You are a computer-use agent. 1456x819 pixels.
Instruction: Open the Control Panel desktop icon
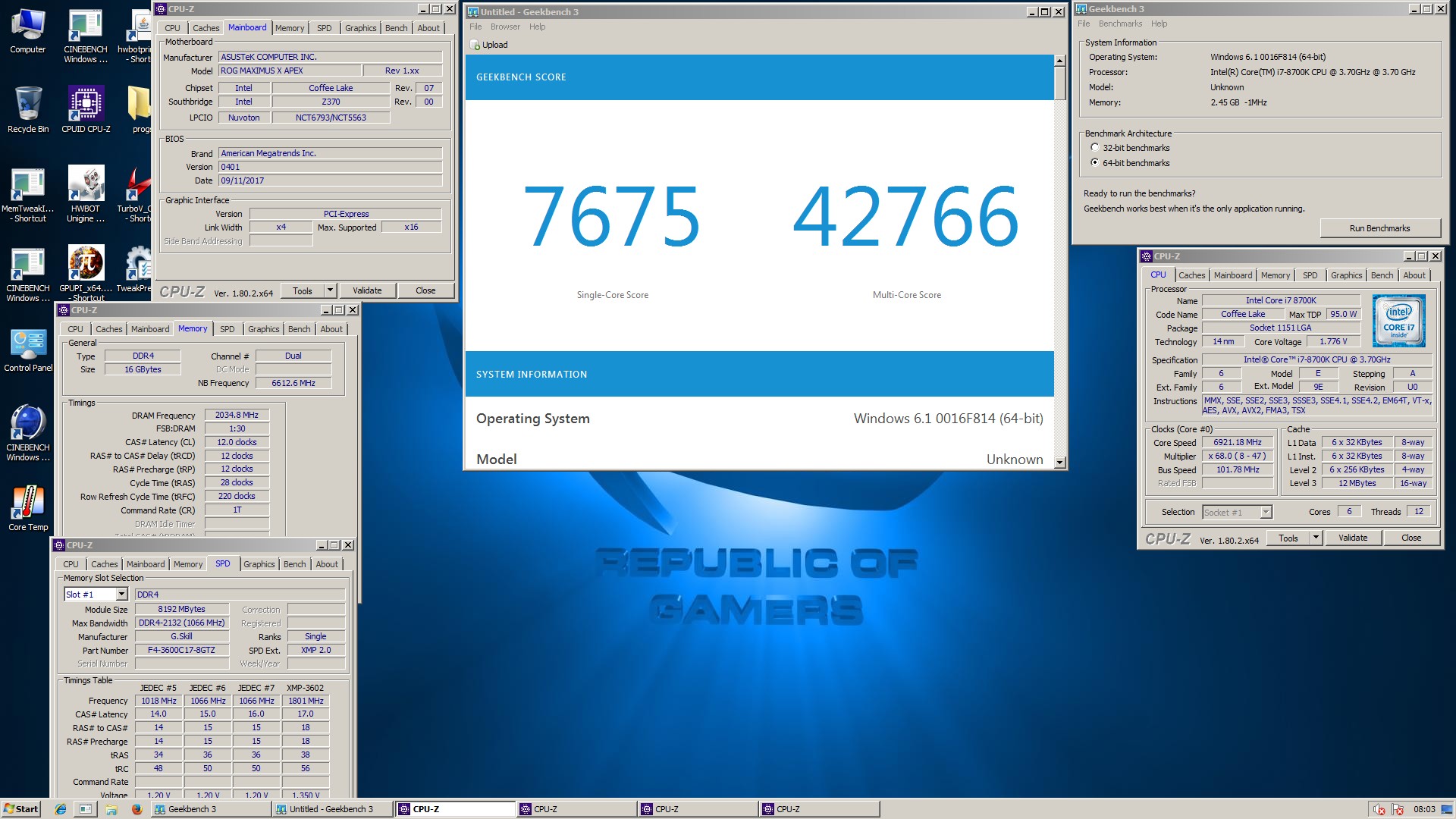pyautogui.click(x=28, y=350)
